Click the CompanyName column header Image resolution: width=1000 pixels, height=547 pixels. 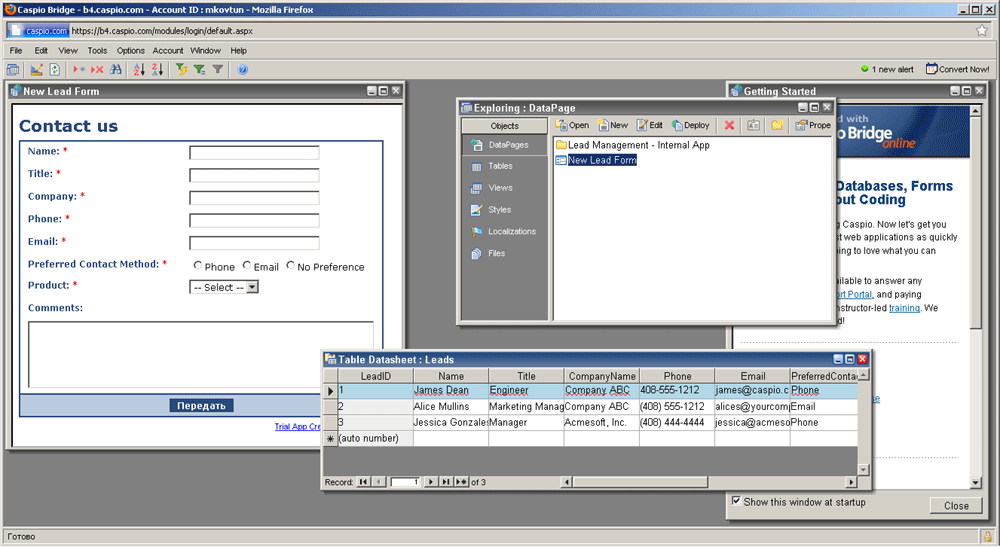[x=602, y=376]
